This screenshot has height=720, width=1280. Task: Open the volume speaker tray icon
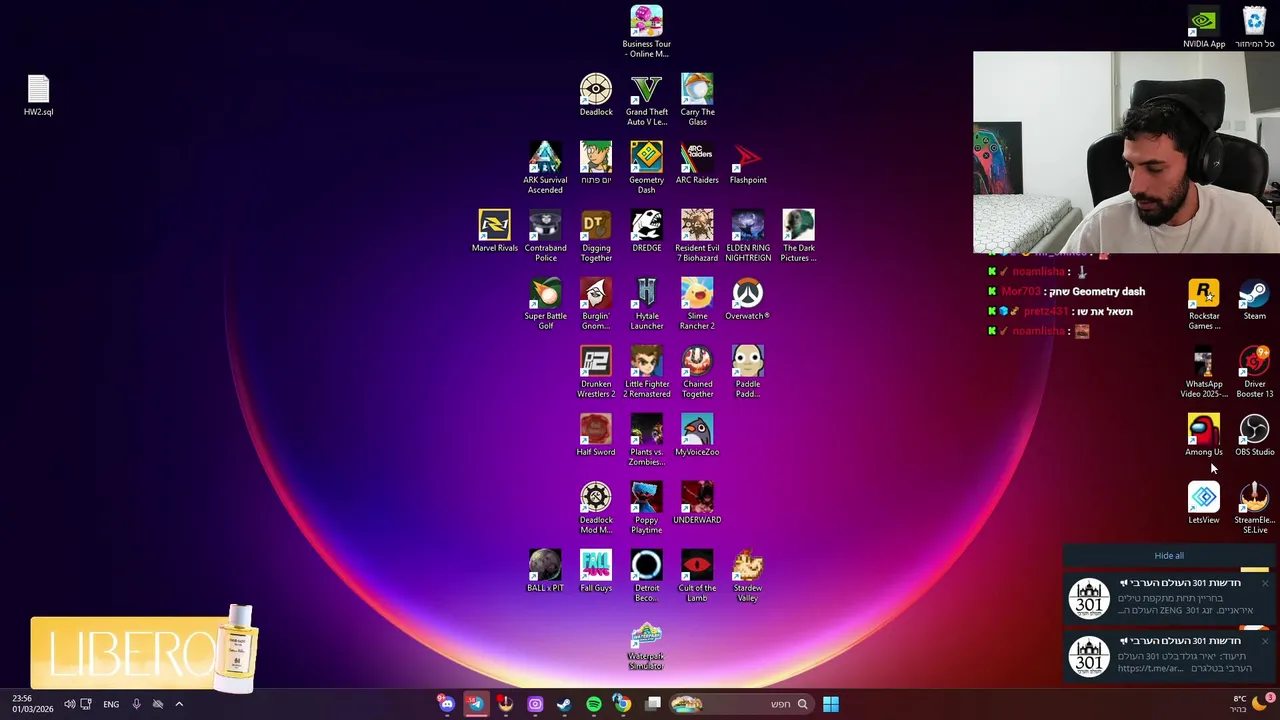click(x=69, y=704)
